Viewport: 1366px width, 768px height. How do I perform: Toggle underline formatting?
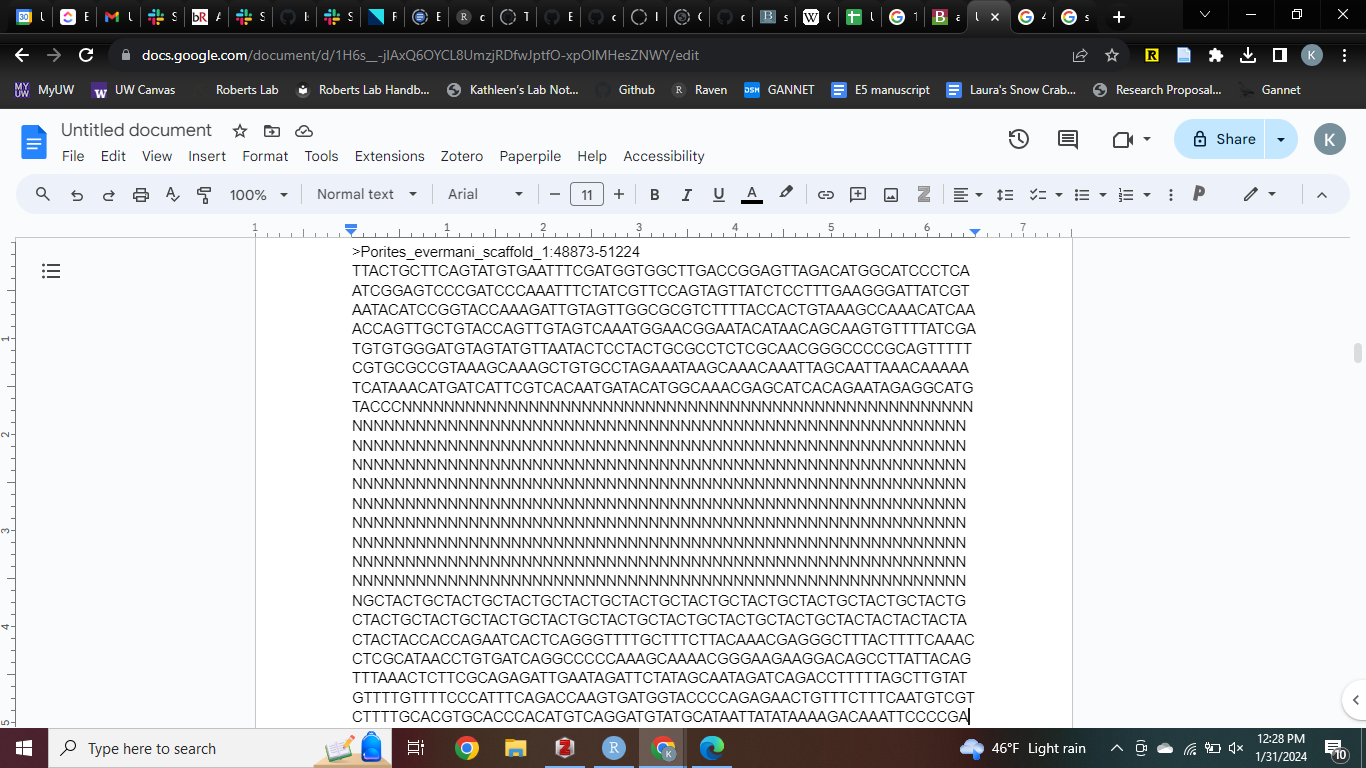pos(718,195)
